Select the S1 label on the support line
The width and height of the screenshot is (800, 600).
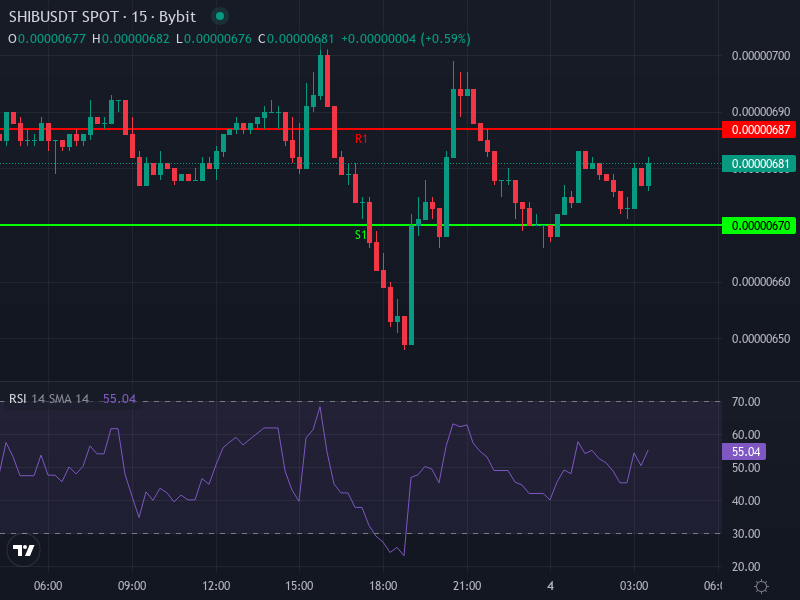(360, 234)
